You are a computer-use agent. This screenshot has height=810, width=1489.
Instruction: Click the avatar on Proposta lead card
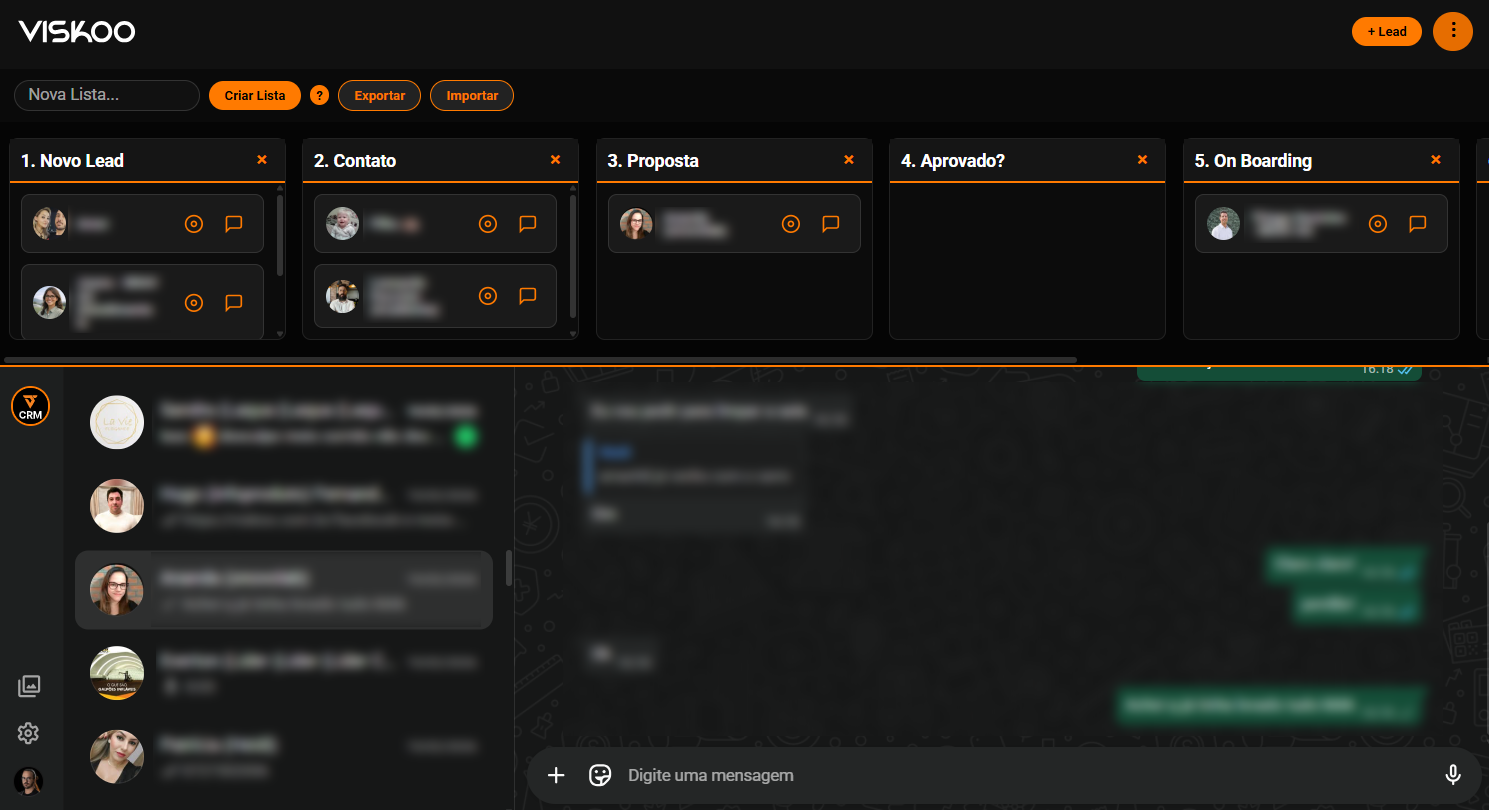click(x=636, y=224)
